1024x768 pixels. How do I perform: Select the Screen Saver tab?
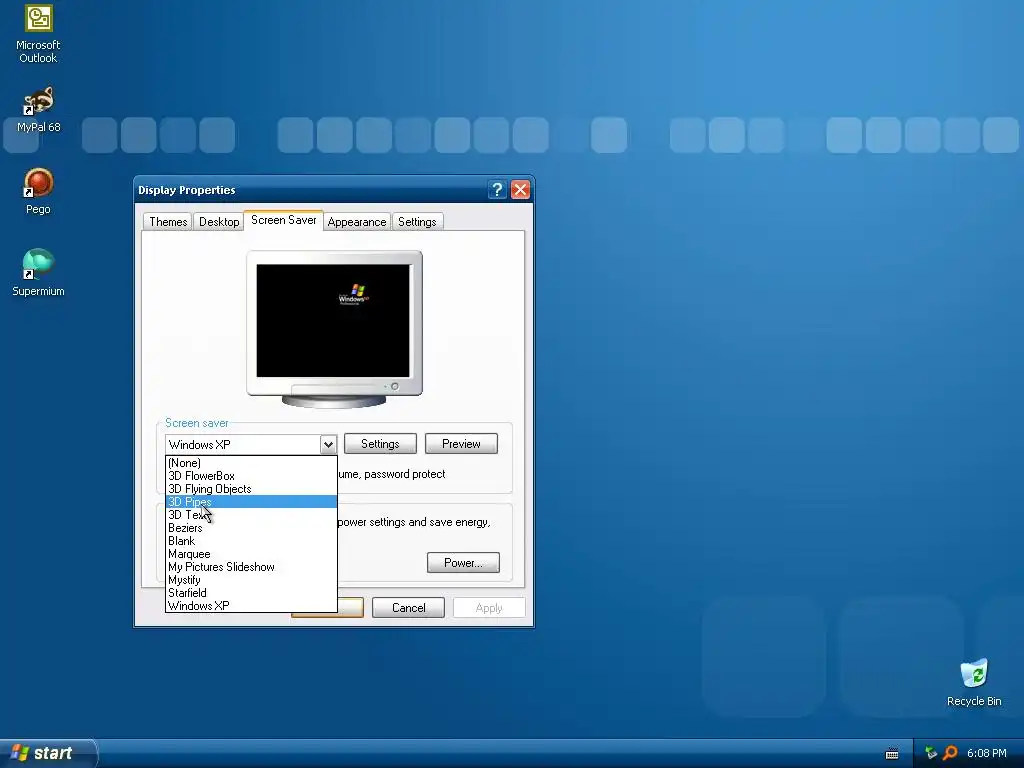(x=283, y=220)
